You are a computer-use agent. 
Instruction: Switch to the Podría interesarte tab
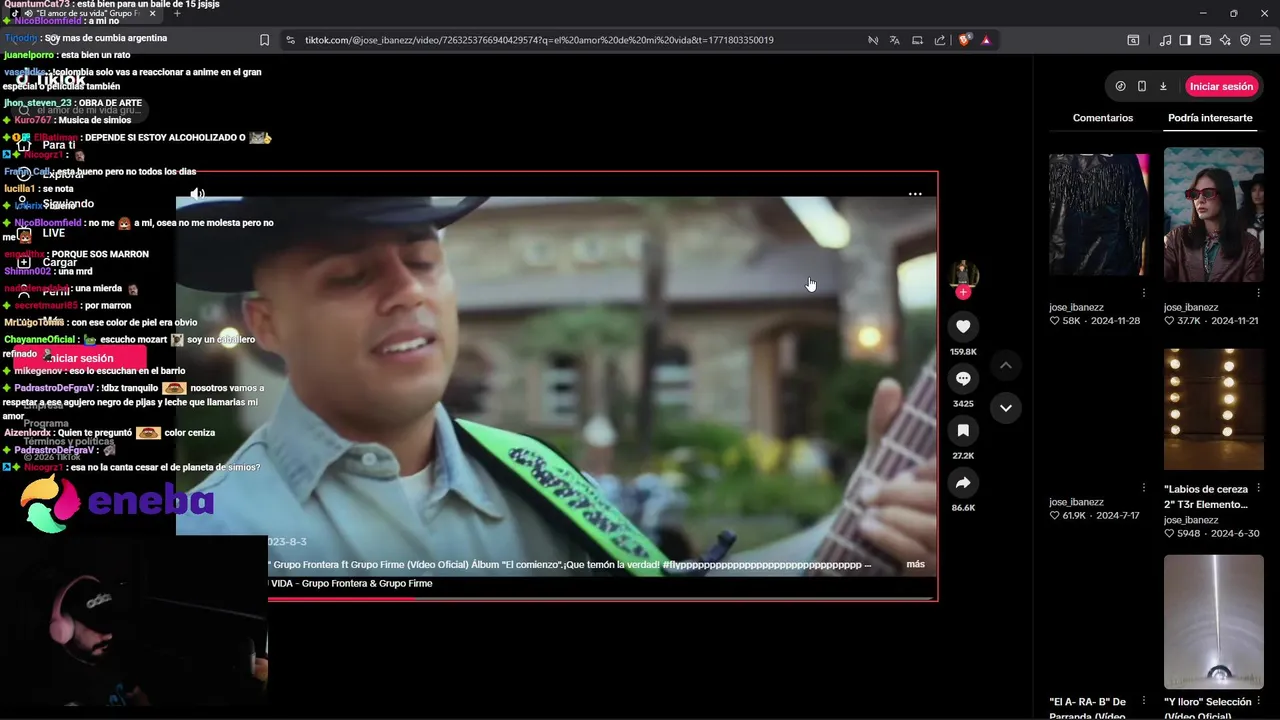point(1210,118)
